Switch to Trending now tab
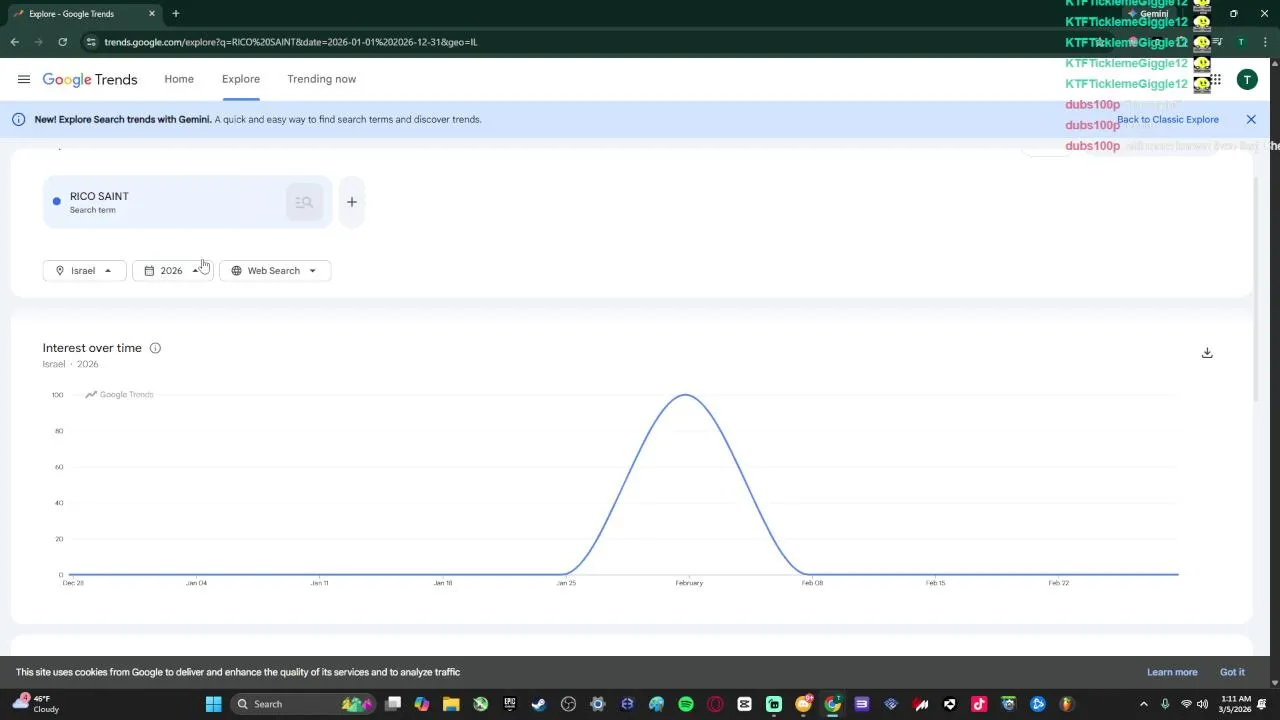This screenshot has height=720, width=1280. [321, 79]
